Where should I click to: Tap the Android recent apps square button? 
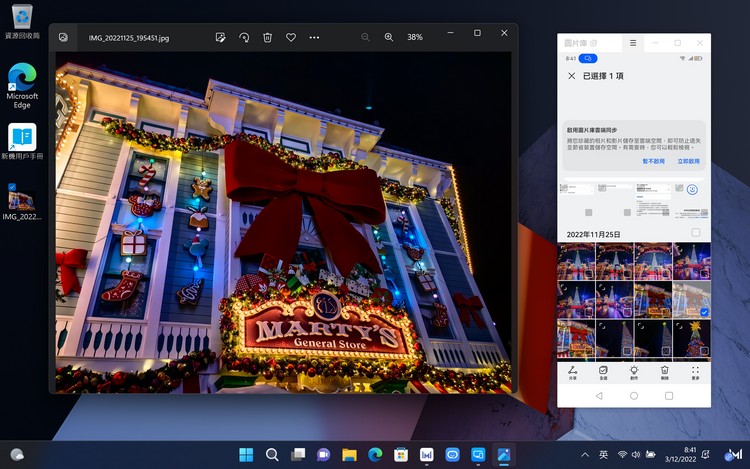click(669, 396)
